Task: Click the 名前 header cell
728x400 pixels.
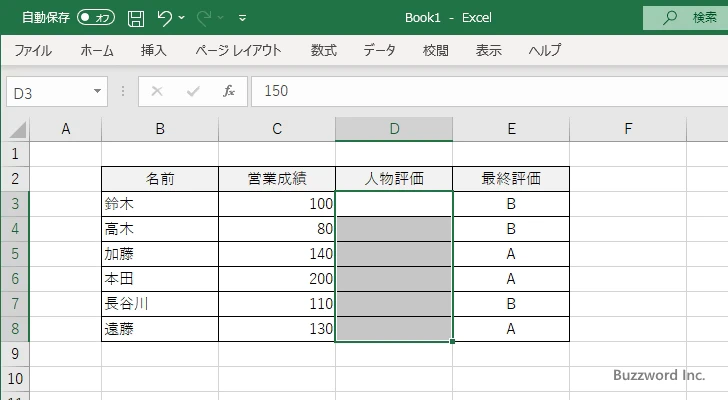Action: [x=160, y=179]
